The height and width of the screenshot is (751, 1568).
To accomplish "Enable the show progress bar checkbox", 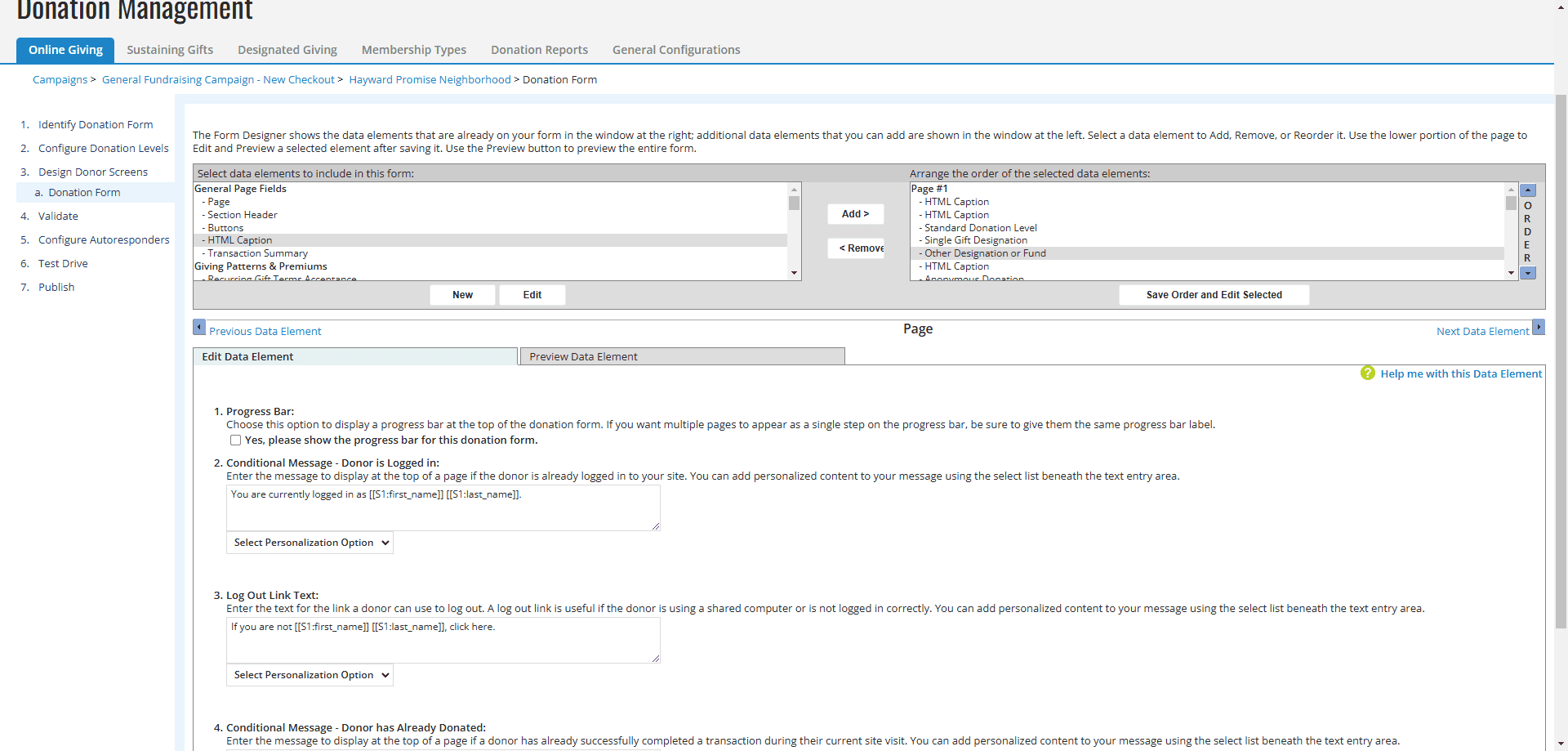I will click(x=235, y=440).
